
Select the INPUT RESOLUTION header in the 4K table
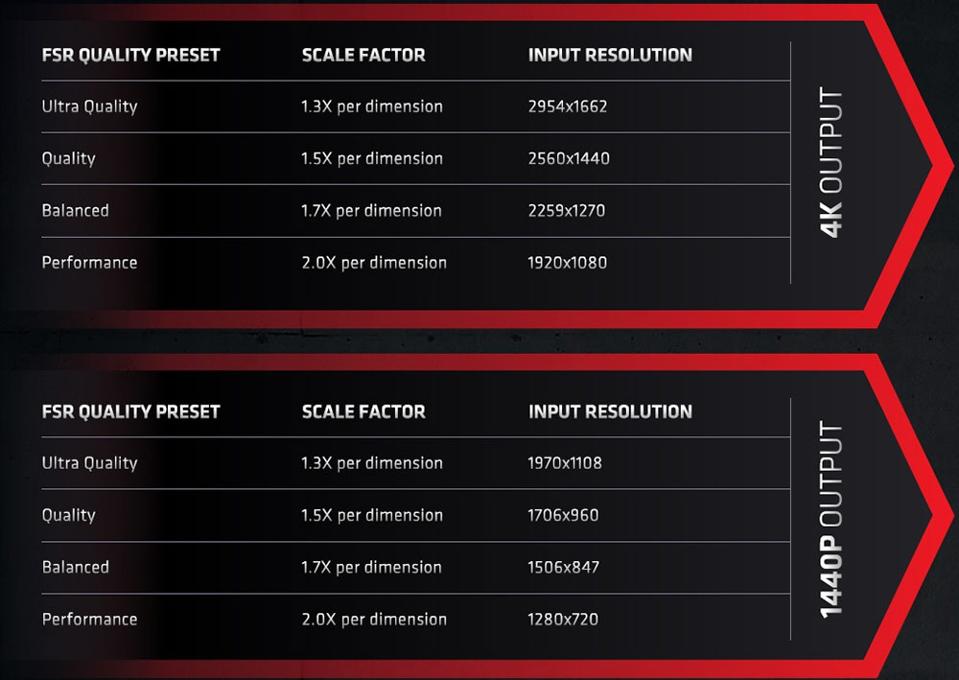coord(610,55)
